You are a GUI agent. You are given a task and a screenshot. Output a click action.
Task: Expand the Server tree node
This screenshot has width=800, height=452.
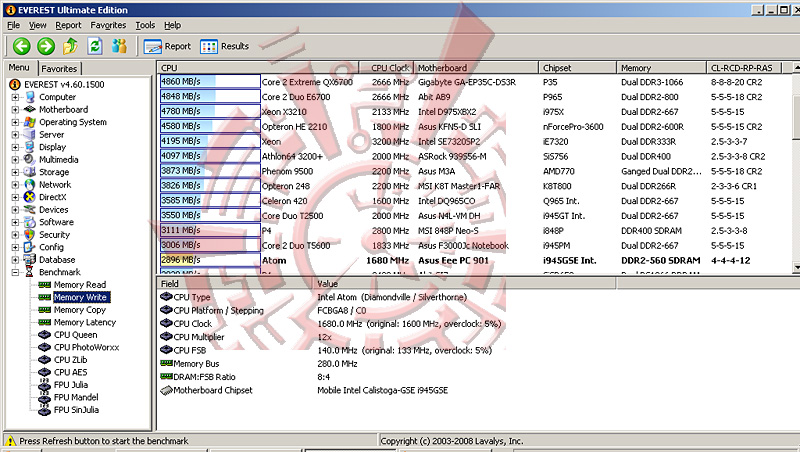pyautogui.click(x=15, y=135)
